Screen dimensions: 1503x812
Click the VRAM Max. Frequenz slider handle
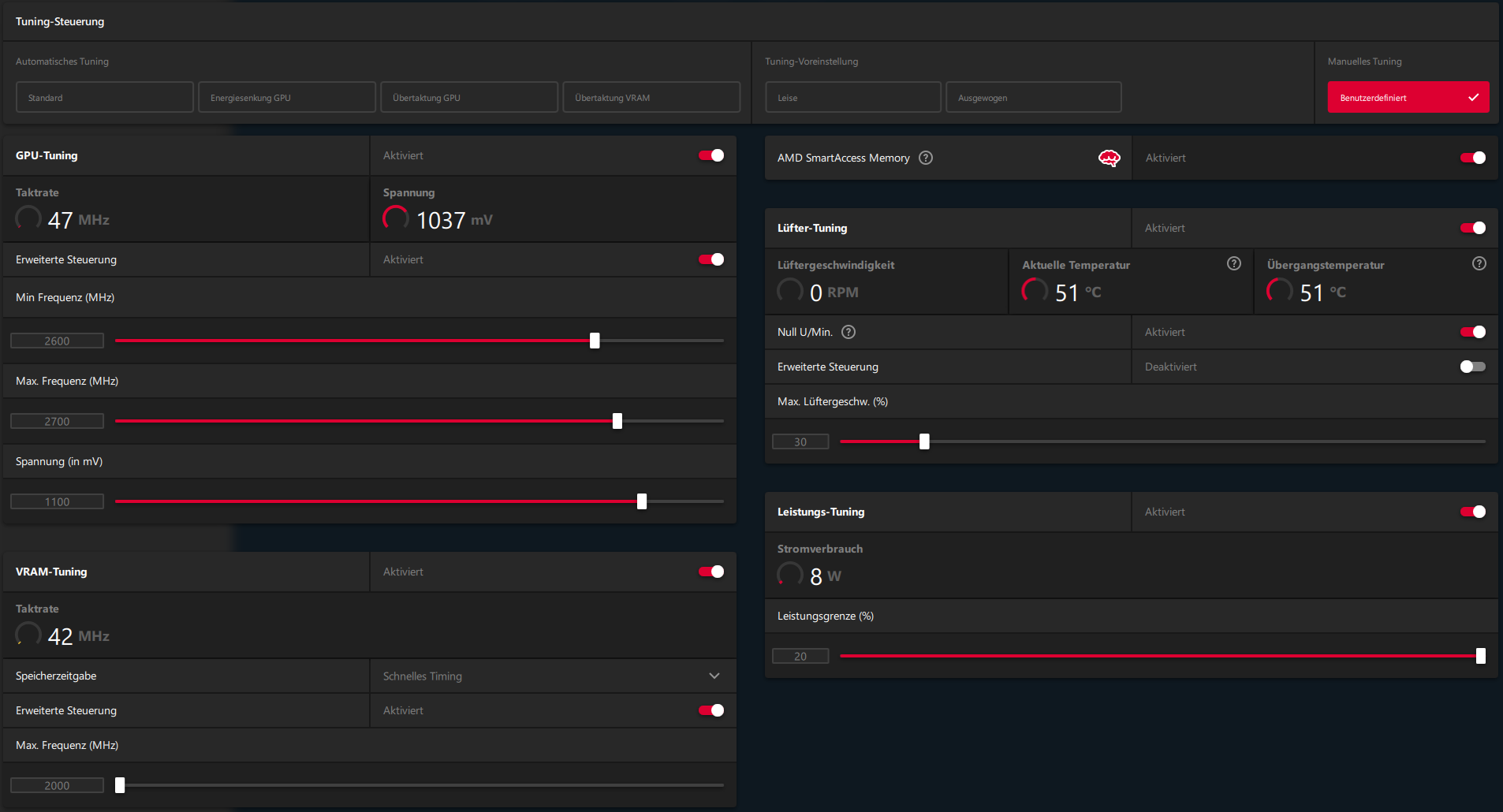point(120,785)
